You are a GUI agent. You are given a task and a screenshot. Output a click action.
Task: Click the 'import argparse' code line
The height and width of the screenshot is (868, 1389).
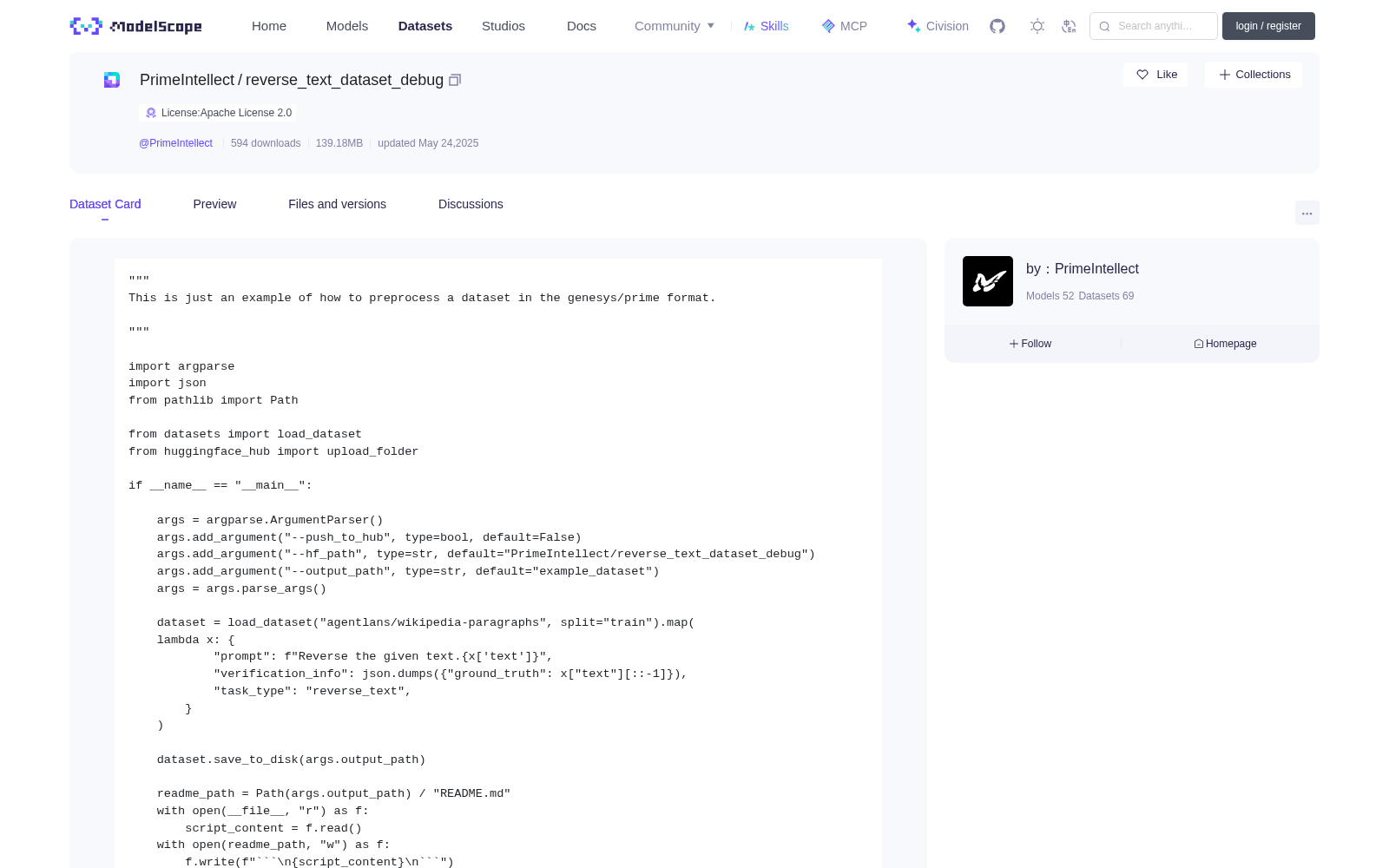click(x=181, y=366)
